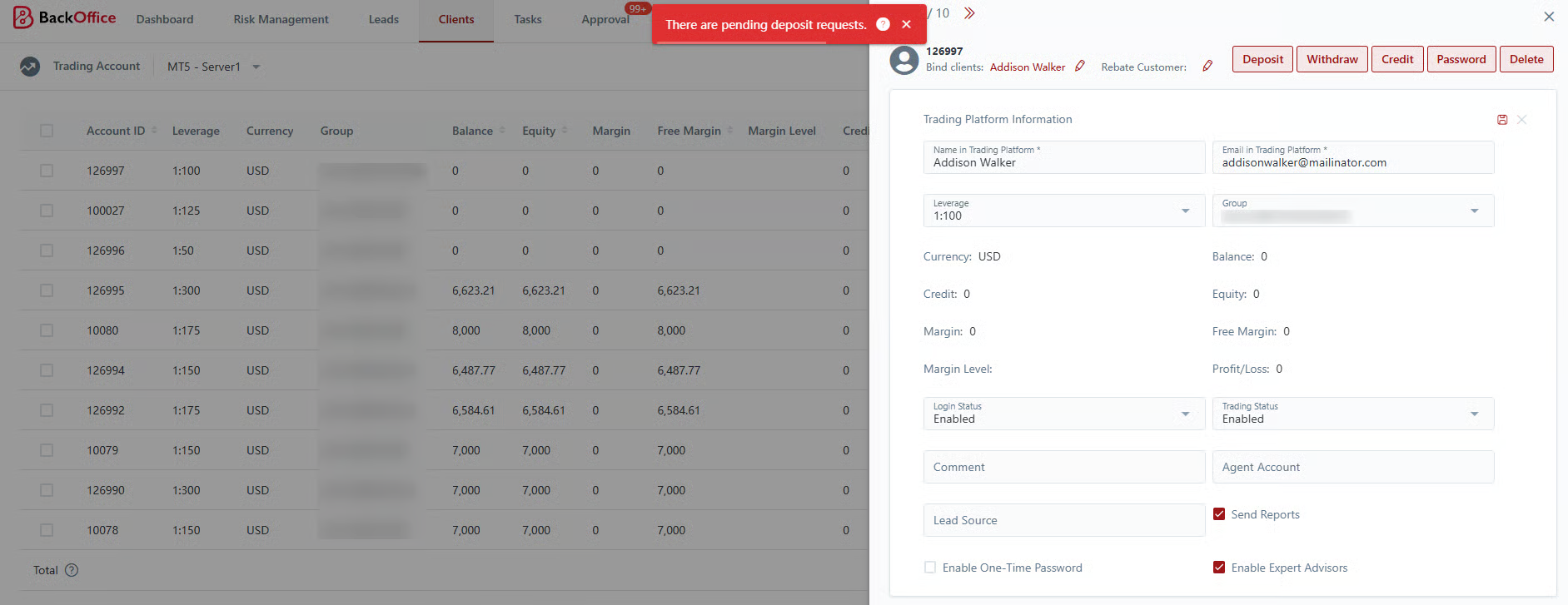Click the Password button
This screenshot has height=605, width=1568.
(x=1461, y=59)
